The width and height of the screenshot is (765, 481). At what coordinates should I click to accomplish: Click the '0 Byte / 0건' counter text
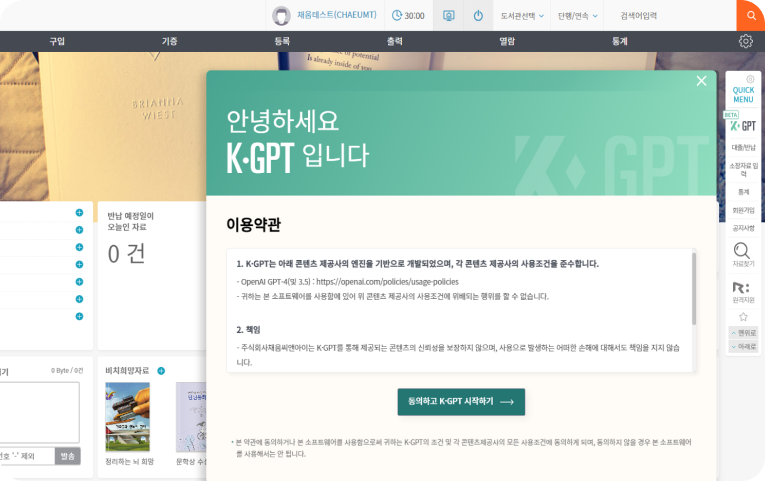tap(67, 371)
